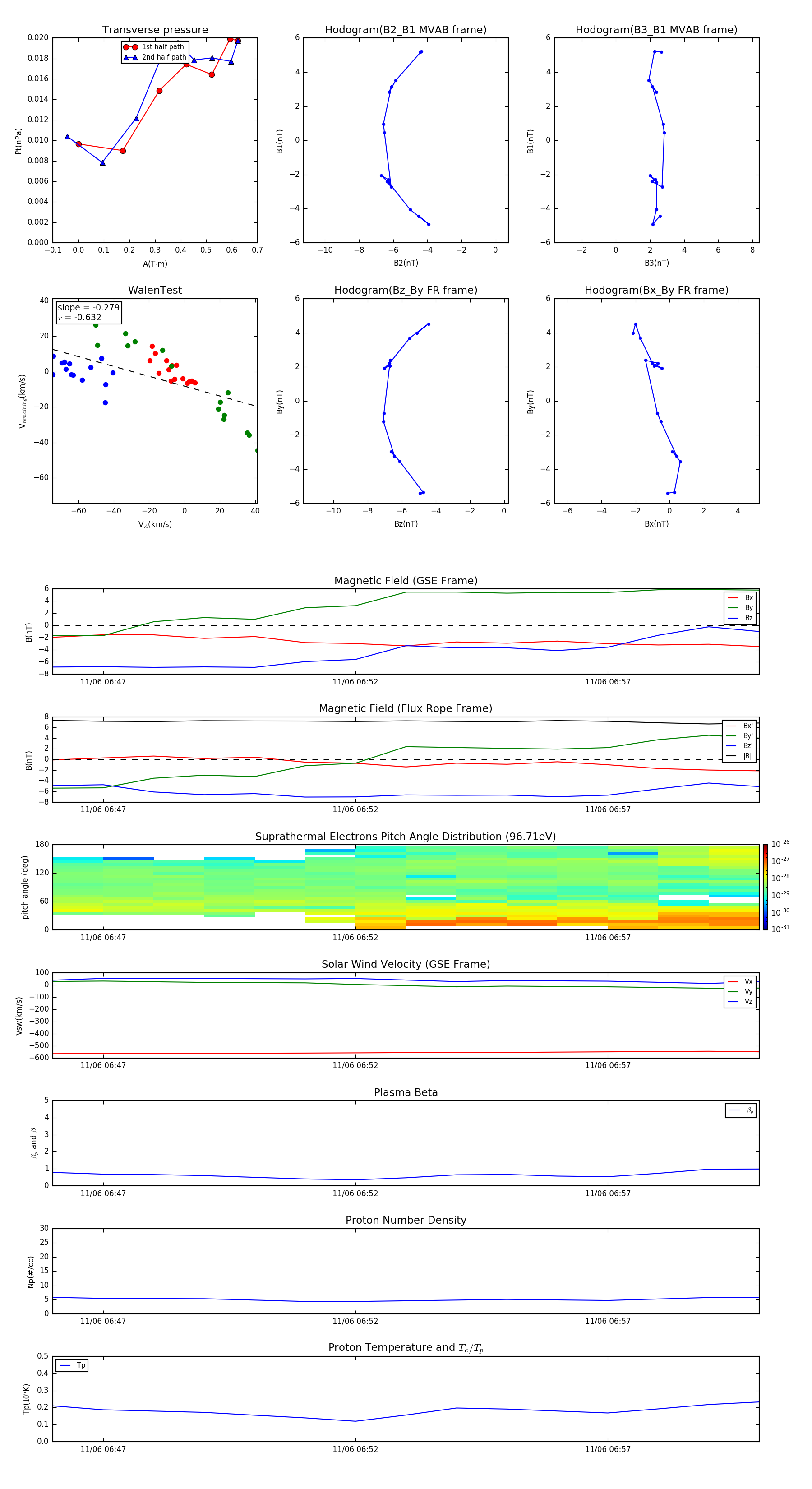This screenshot has width=812, height=1489.
Task: Click the 'Bx(nT)' x-axis label
Action: (x=656, y=524)
